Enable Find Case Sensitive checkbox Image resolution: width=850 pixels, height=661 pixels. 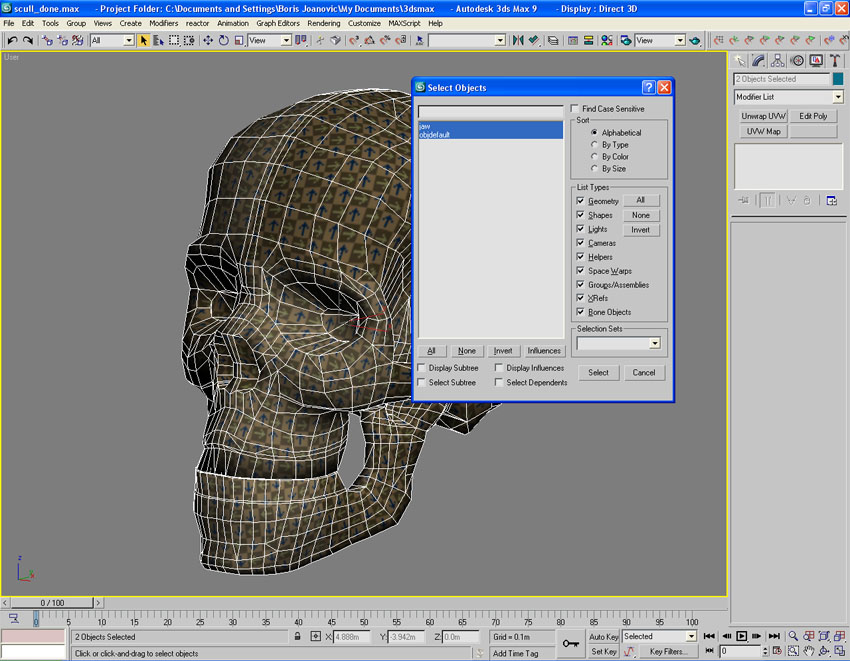click(575, 108)
